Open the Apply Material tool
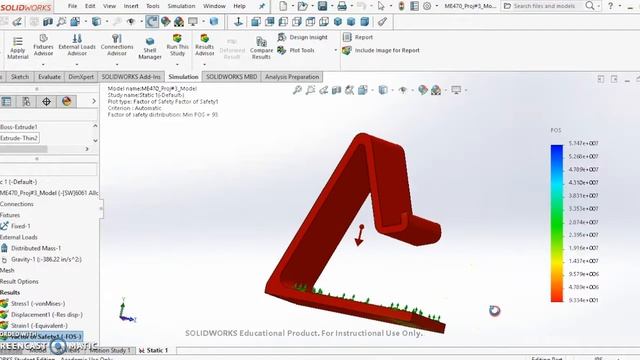This screenshot has height=360, width=640. point(18,48)
